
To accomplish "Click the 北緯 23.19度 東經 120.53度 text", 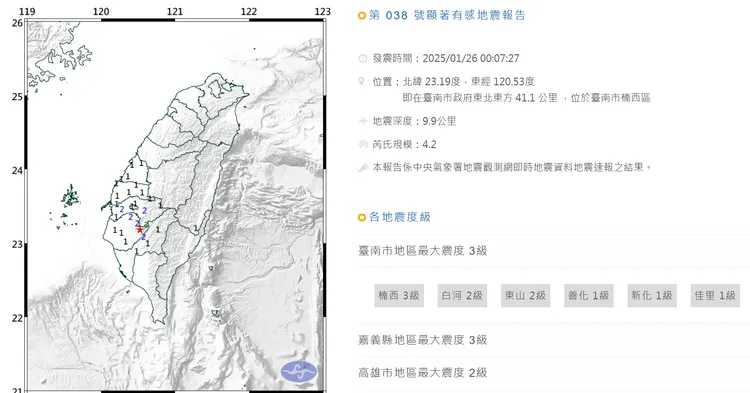I will coord(469,81).
